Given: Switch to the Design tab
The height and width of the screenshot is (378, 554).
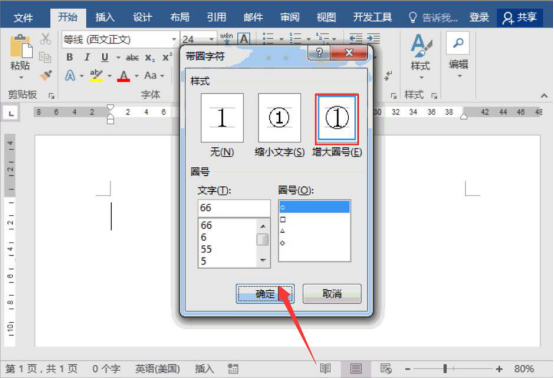Looking at the screenshot, I should [142, 17].
